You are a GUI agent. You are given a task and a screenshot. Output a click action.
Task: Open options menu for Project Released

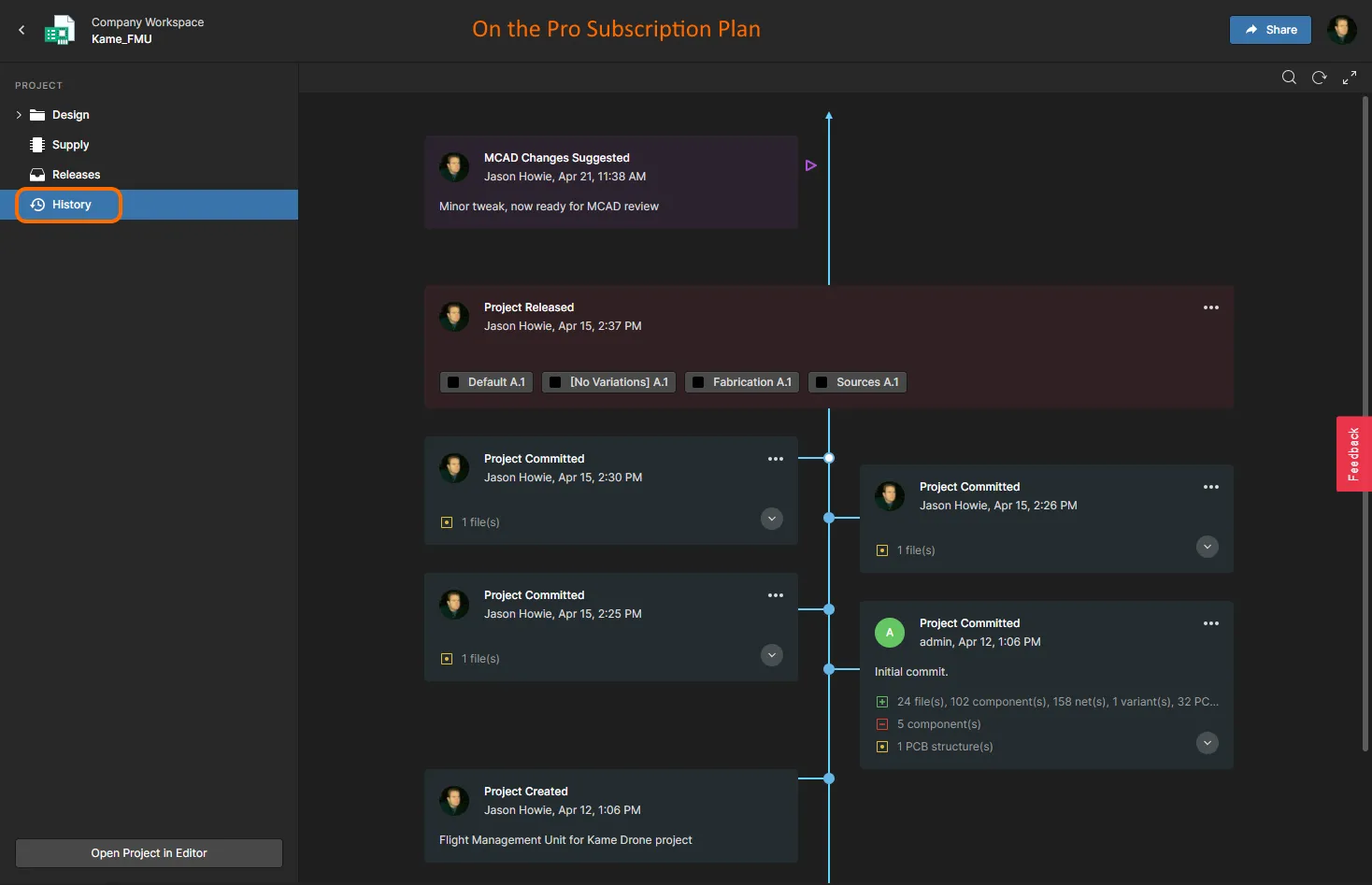coord(1211,307)
